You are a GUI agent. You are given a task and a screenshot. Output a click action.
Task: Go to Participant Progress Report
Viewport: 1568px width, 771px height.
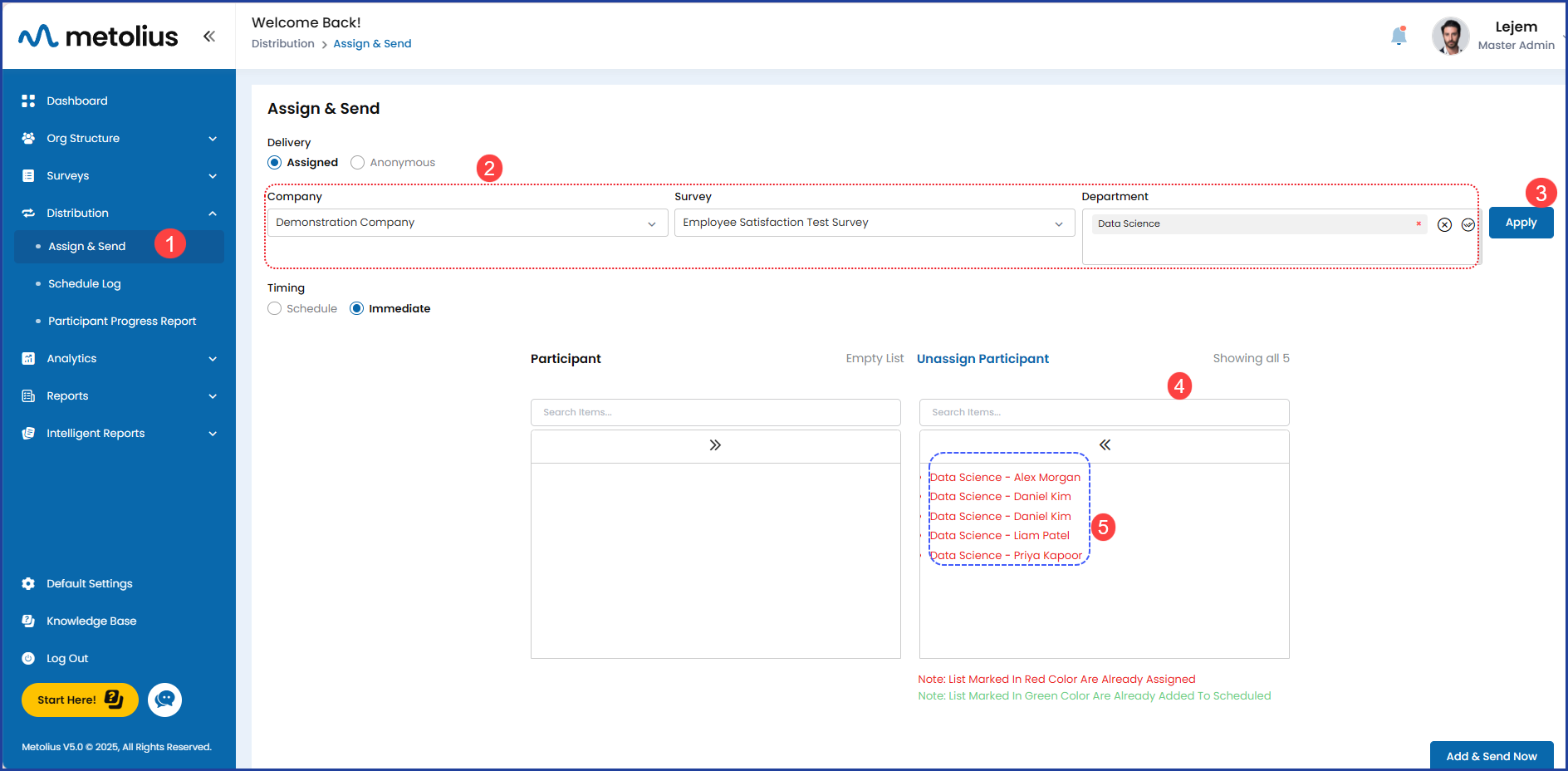[122, 321]
